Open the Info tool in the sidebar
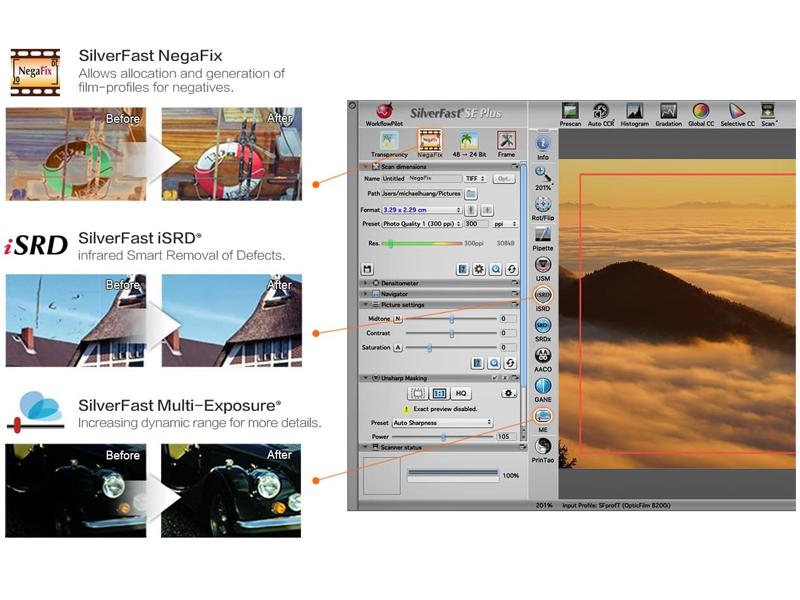 coord(543,143)
